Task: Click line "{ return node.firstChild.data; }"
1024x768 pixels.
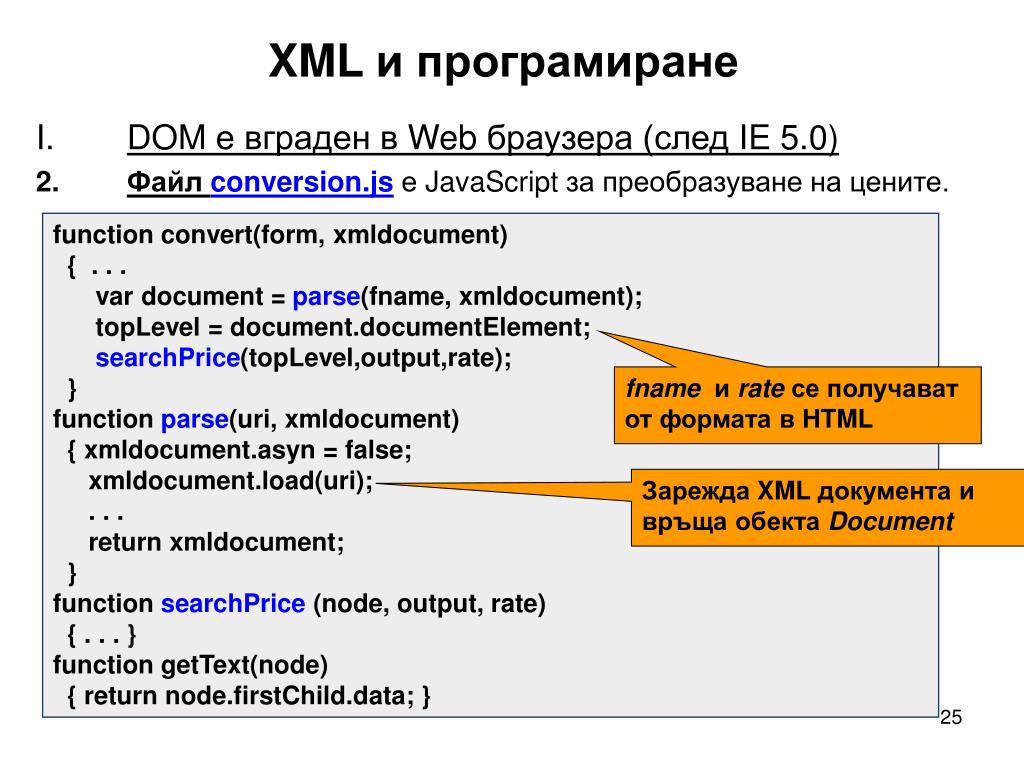Action: (x=249, y=696)
